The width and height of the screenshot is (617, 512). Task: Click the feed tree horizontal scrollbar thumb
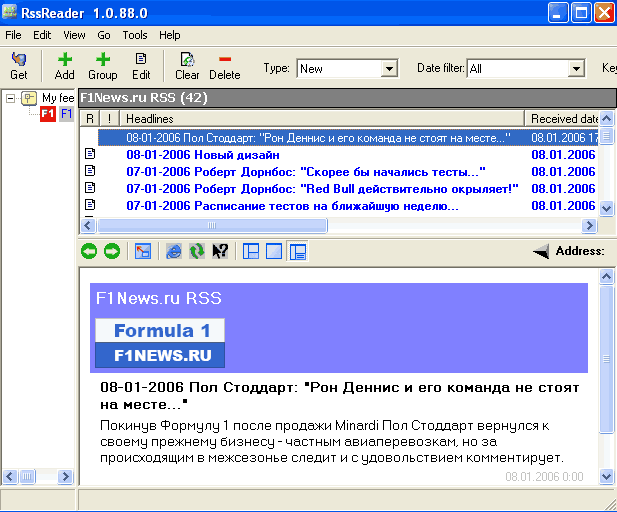click(x=27, y=477)
